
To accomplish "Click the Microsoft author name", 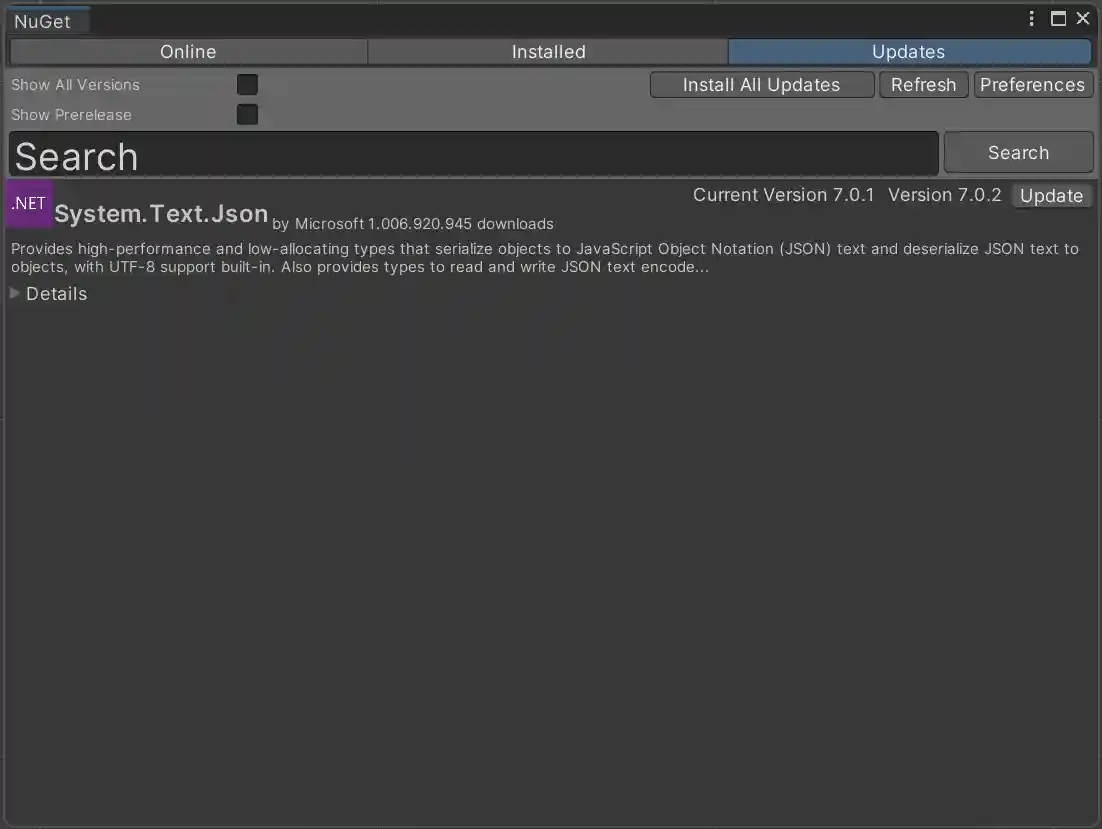I will [x=330, y=224].
